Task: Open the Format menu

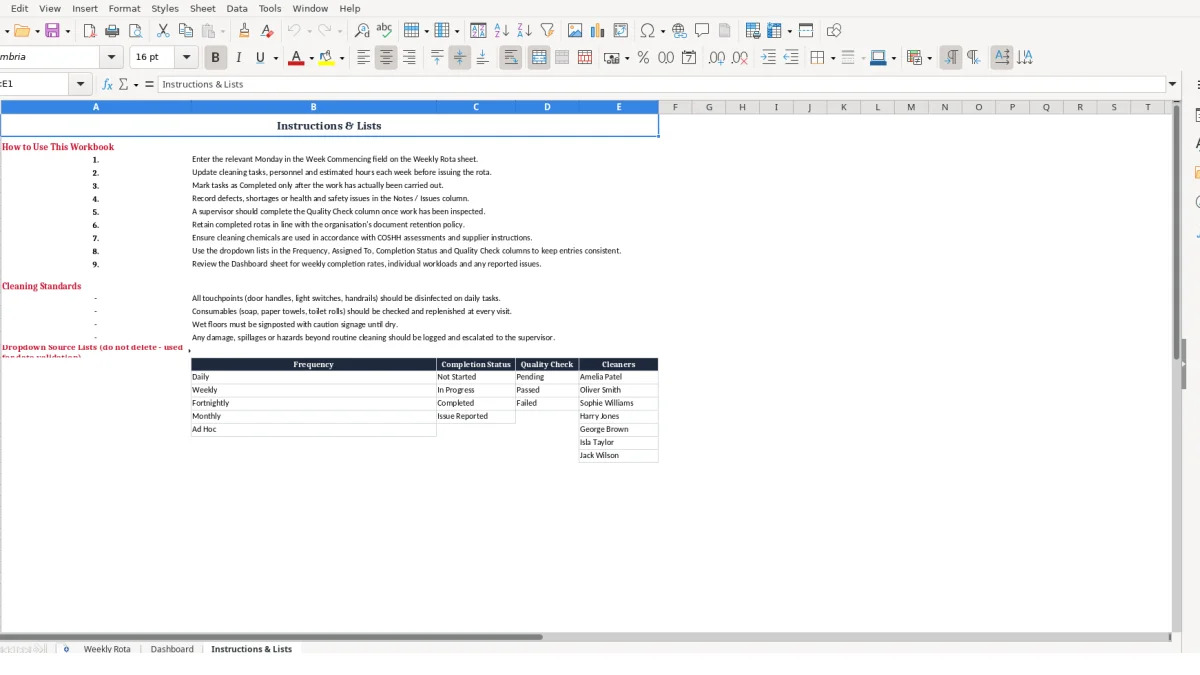Action: [124, 8]
